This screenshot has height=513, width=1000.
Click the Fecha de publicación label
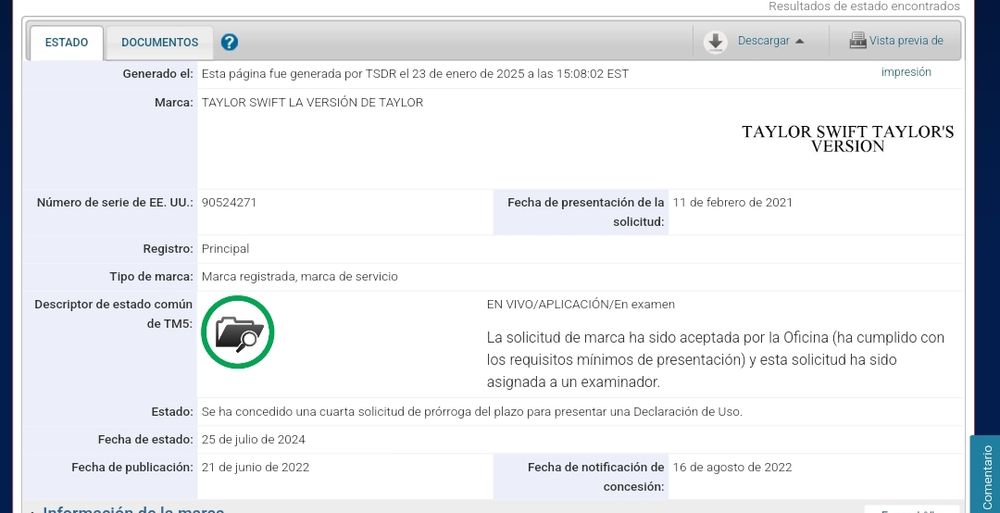pos(132,467)
